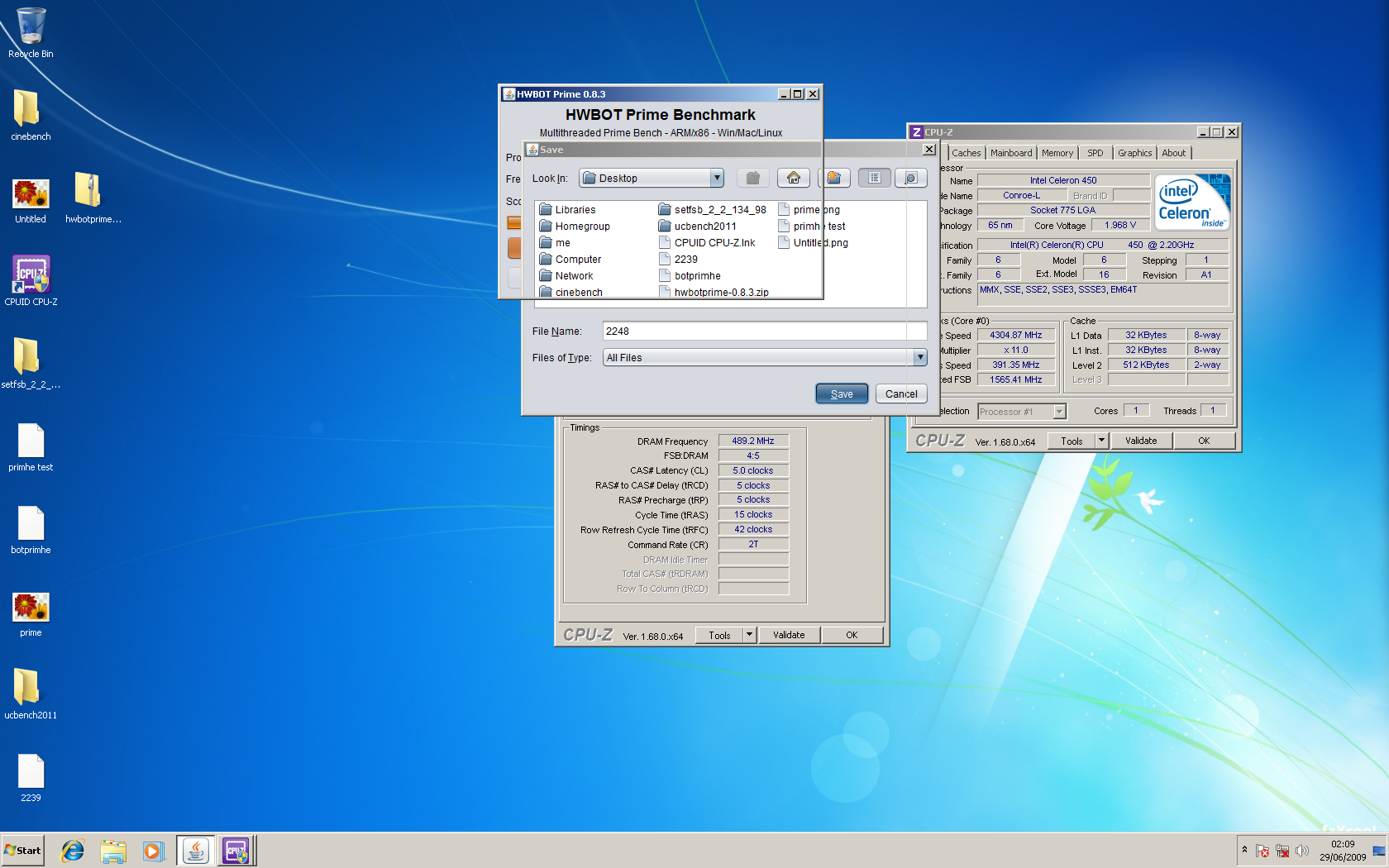
Task: Select cinebench folder on the desktop
Action: [x=31, y=116]
